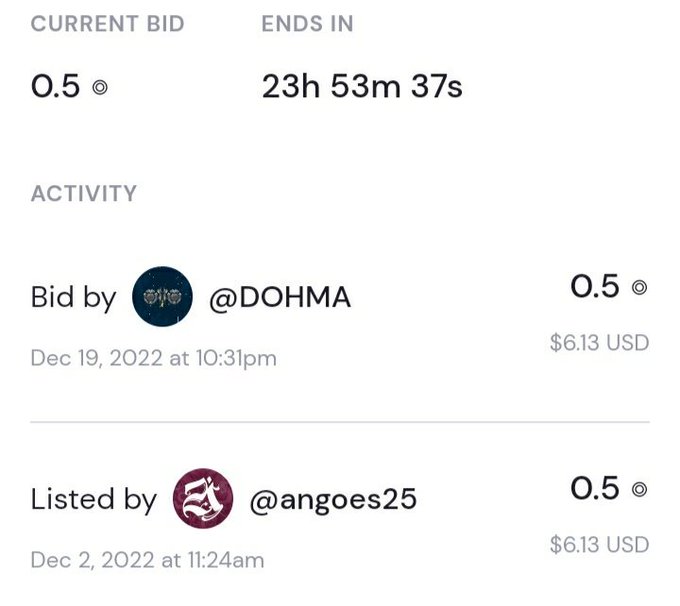
Task: Visit the @DOHMA username link
Action: pyautogui.click(x=280, y=298)
